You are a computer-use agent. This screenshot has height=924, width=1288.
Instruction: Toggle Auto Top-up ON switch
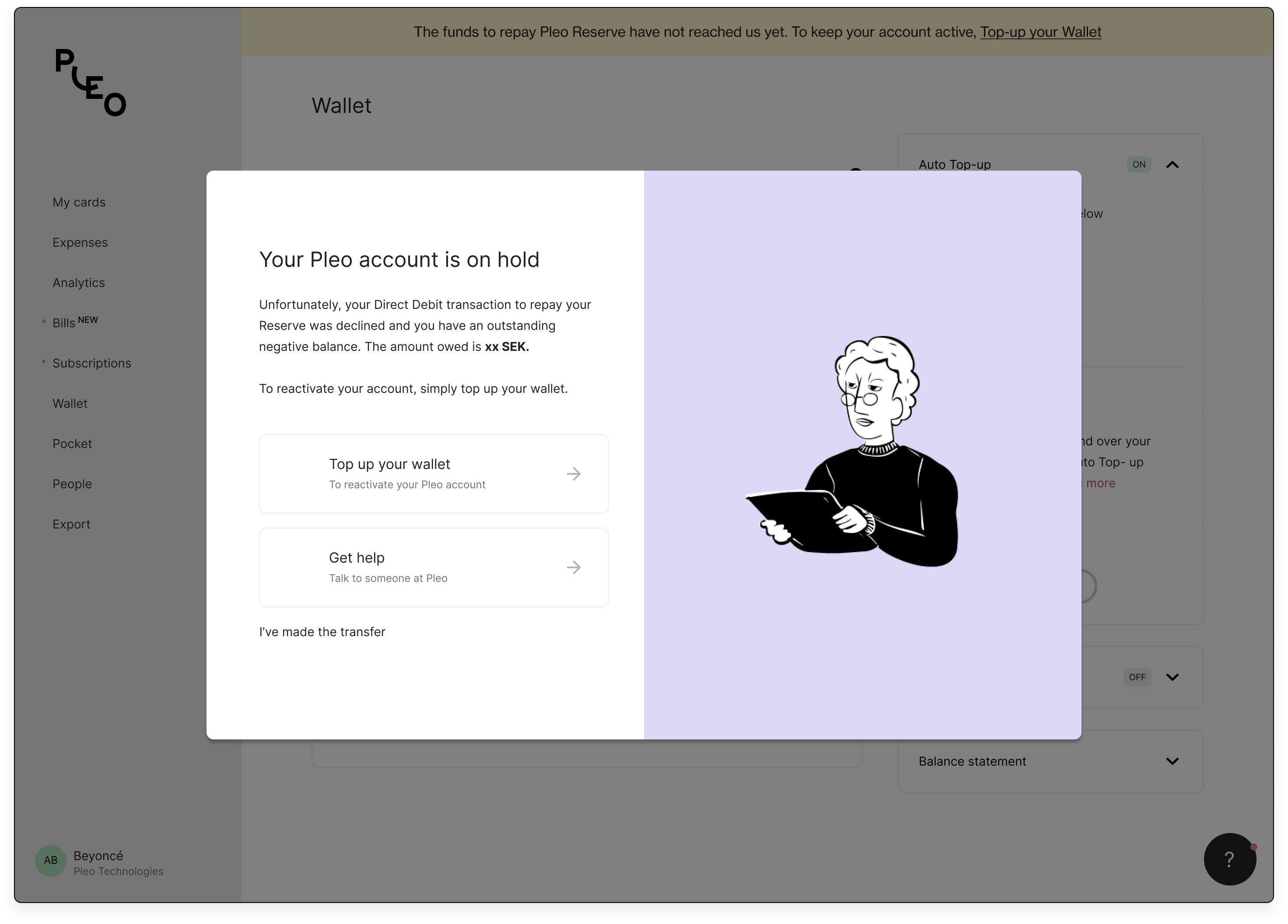click(x=1139, y=164)
